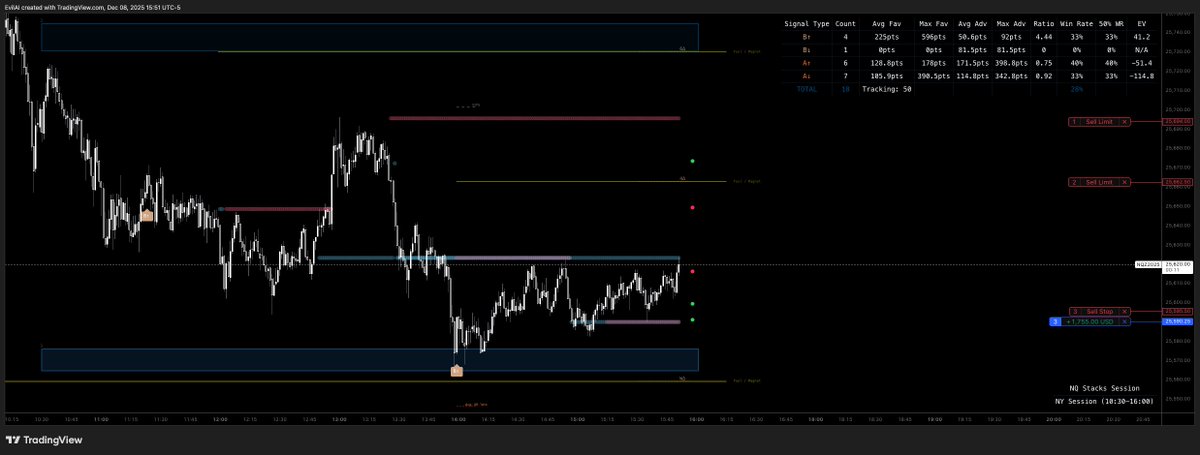1200x455 pixels.
Task: Click the '41.2' EV cell
Action: click(x=1142, y=35)
